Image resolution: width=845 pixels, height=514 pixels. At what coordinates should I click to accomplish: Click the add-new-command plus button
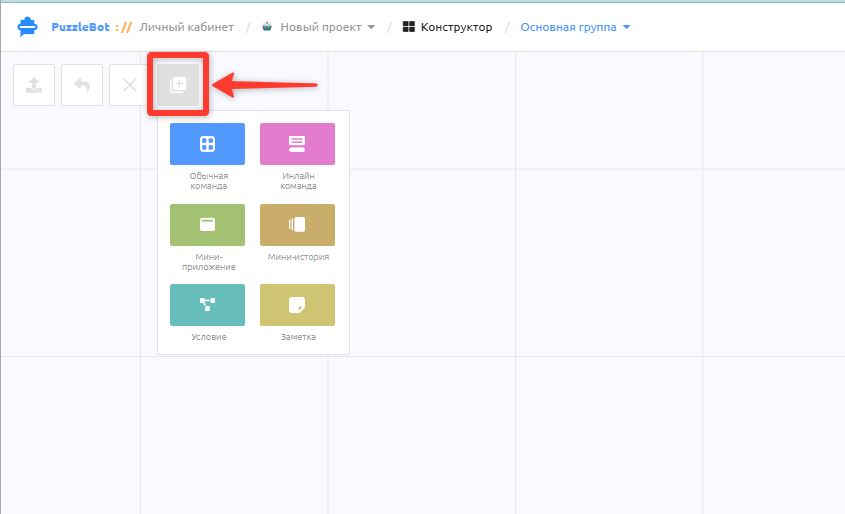[x=178, y=85]
